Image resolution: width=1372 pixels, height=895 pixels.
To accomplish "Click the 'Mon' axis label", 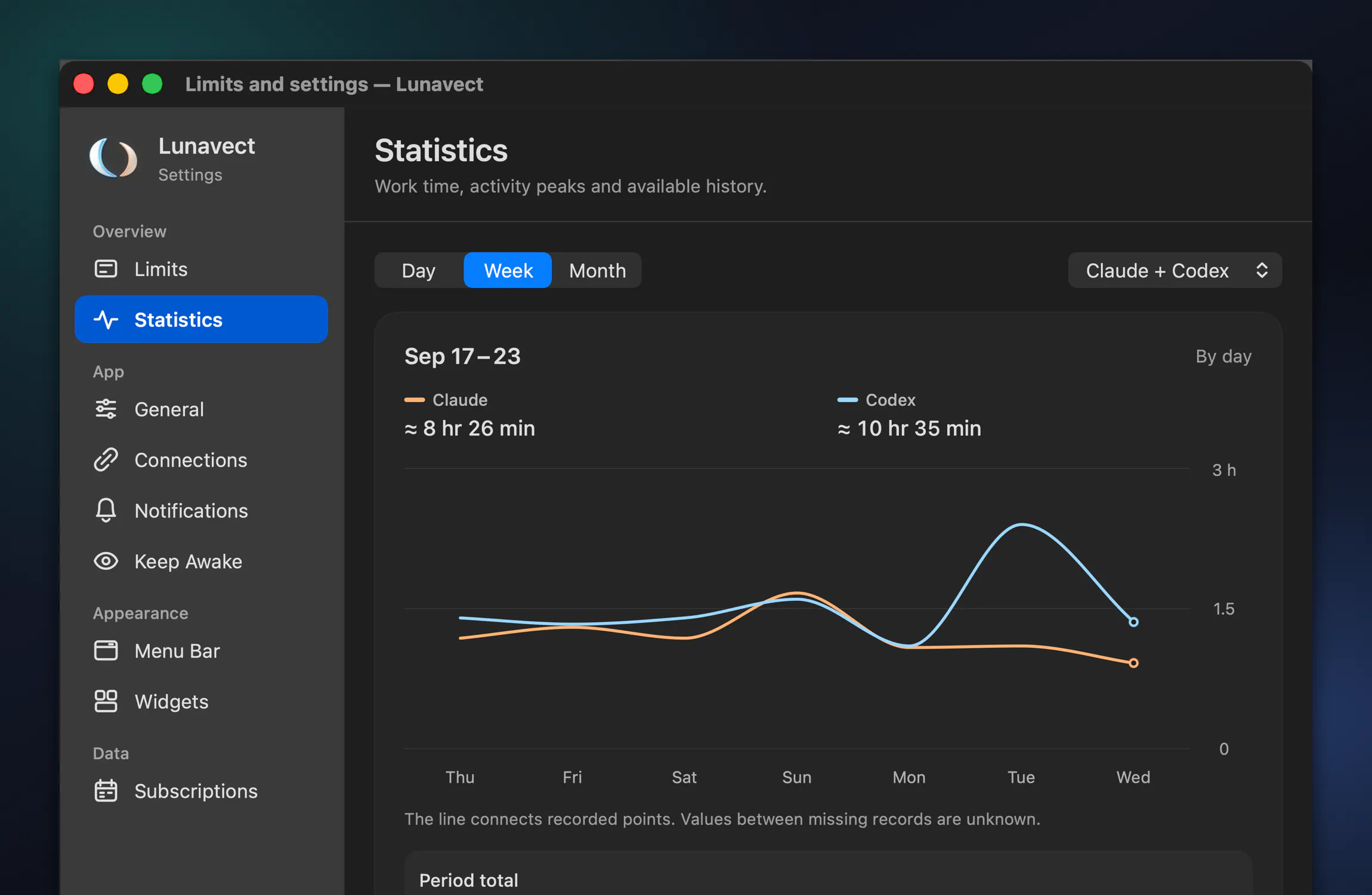I will pyautogui.click(x=909, y=777).
